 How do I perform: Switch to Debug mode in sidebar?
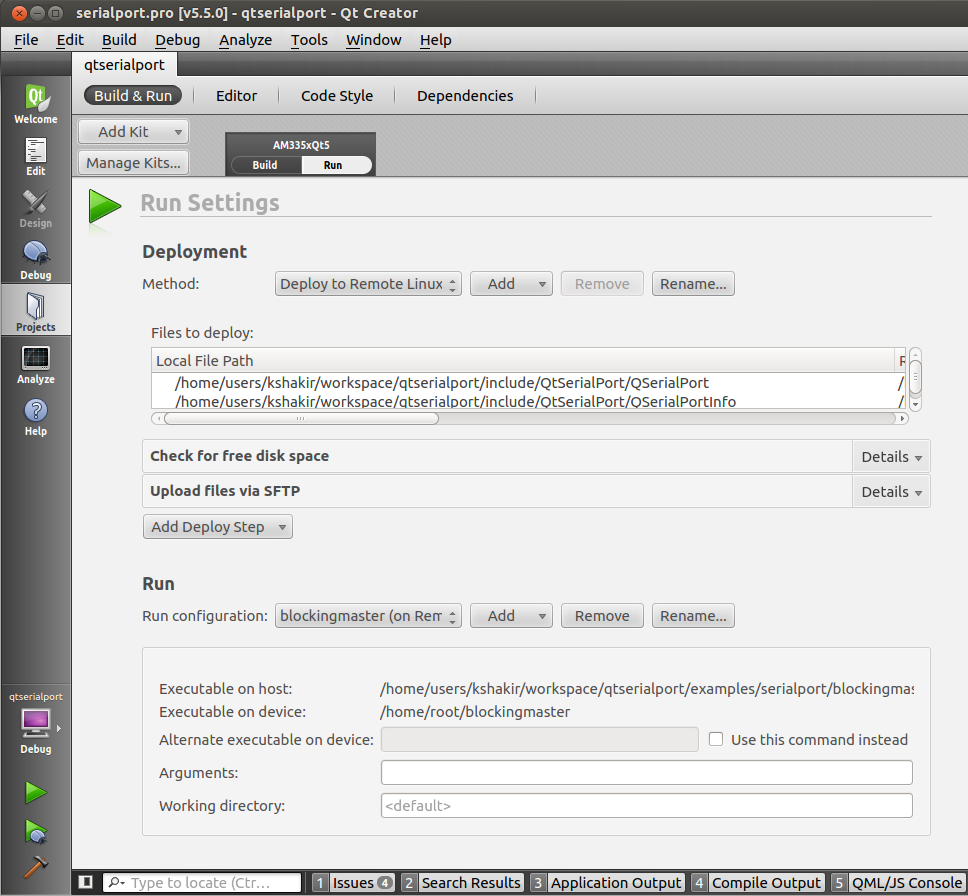tap(36, 260)
